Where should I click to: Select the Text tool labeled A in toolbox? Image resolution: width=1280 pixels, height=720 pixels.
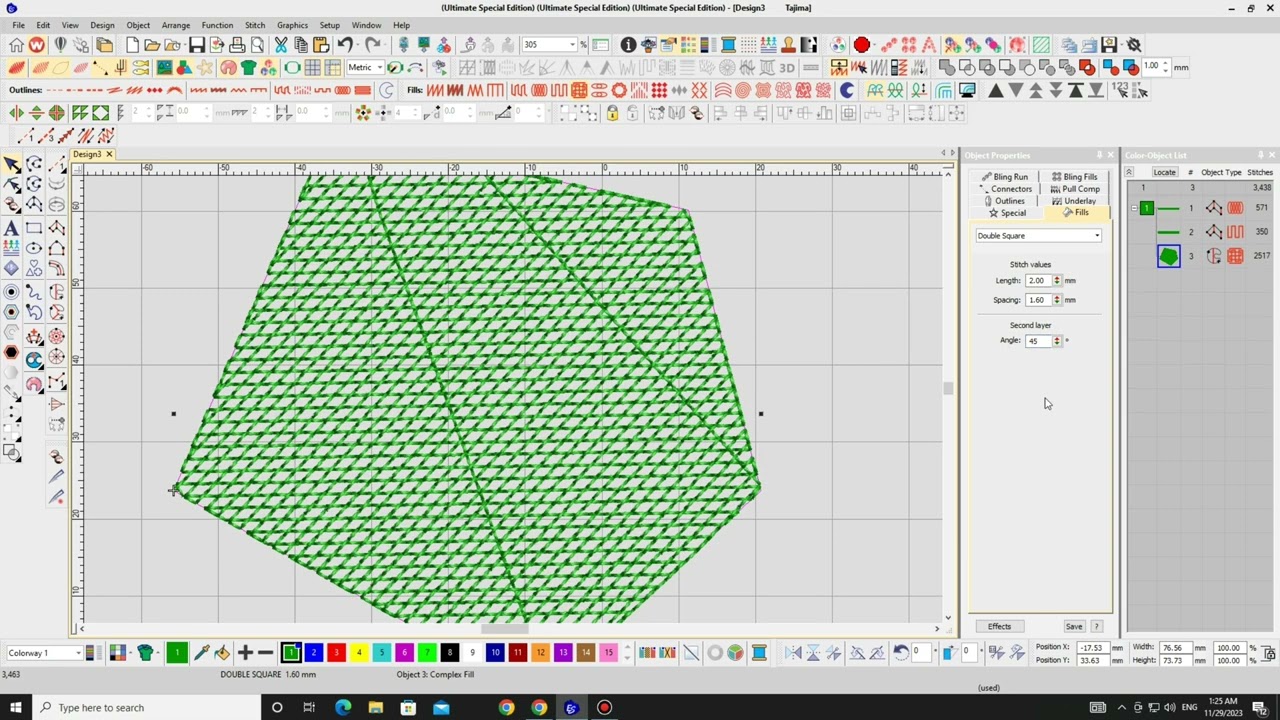tap(12, 228)
